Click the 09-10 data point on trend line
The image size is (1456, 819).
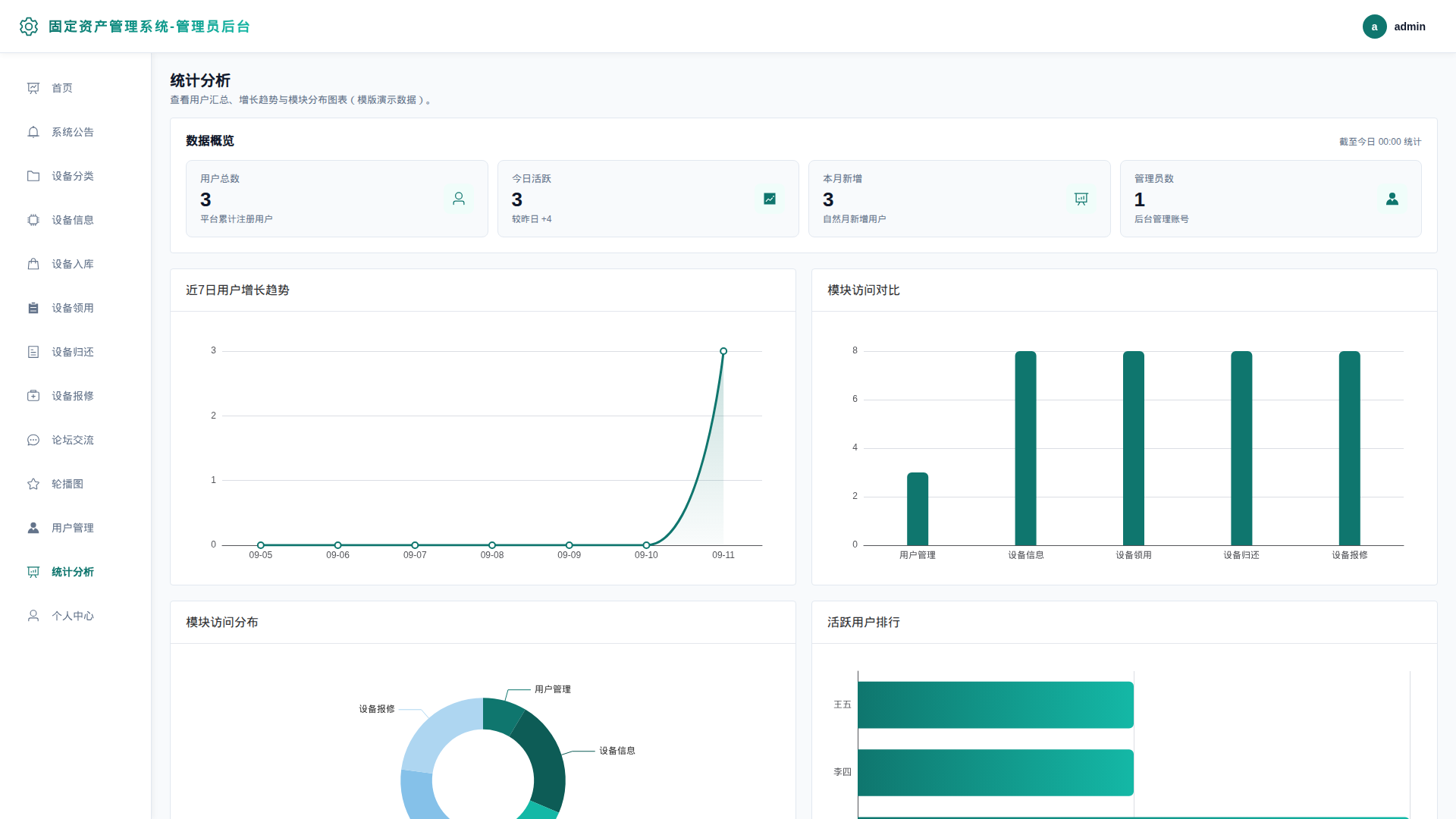click(646, 545)
